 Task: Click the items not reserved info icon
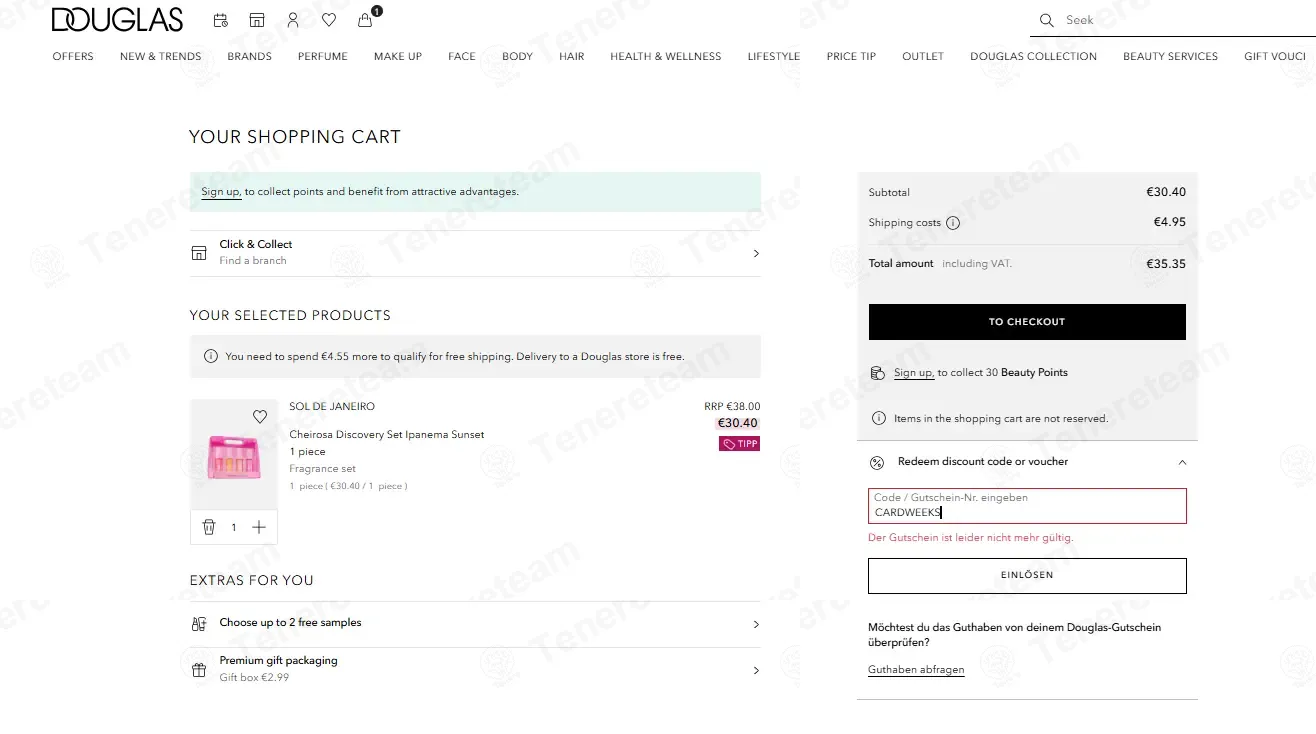tap(878, 418)
